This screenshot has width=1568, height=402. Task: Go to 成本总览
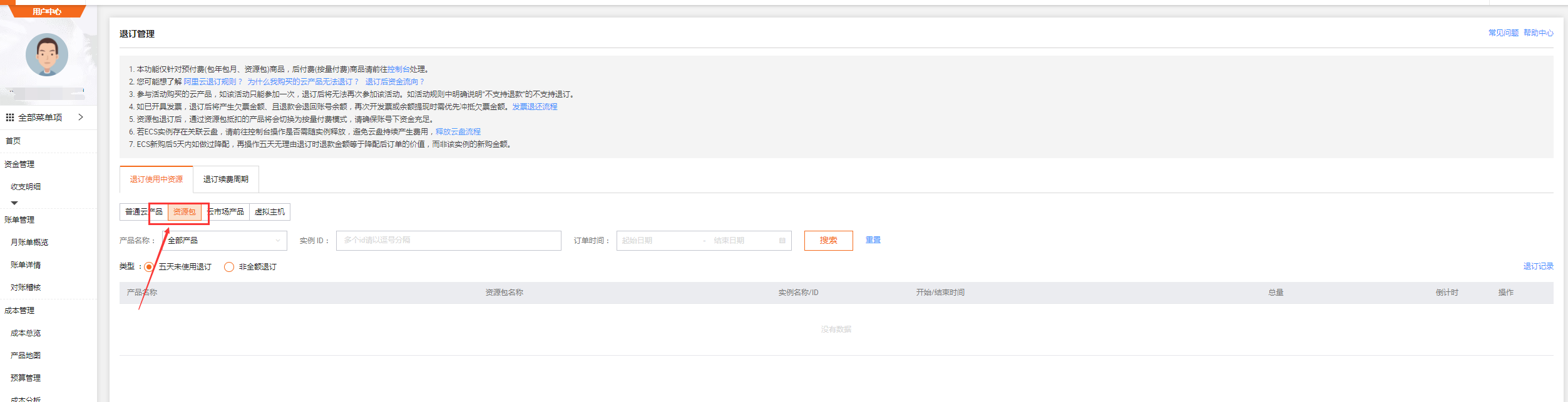(26, 333)
